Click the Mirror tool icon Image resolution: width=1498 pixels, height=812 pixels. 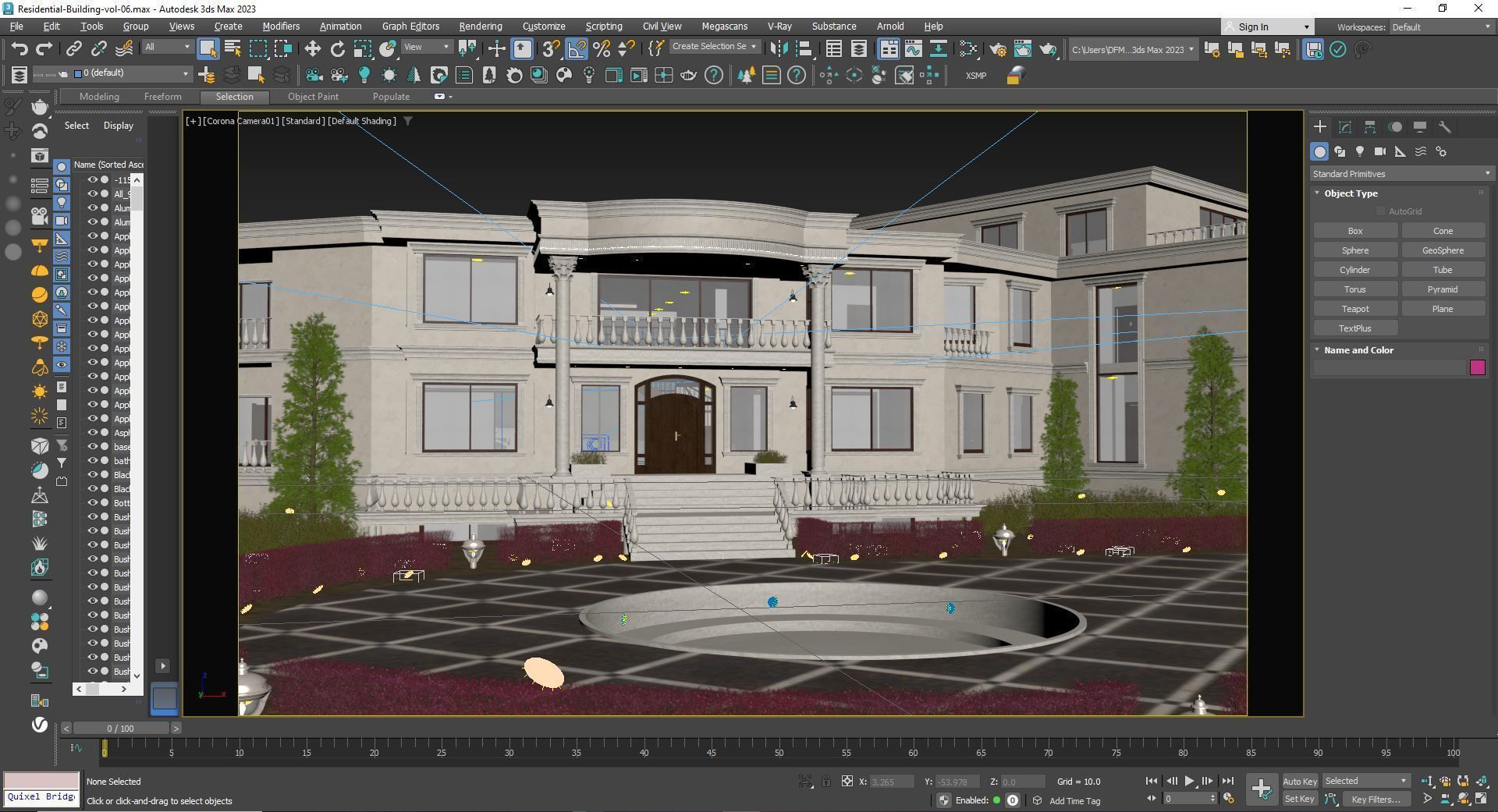tap(778, 49)
